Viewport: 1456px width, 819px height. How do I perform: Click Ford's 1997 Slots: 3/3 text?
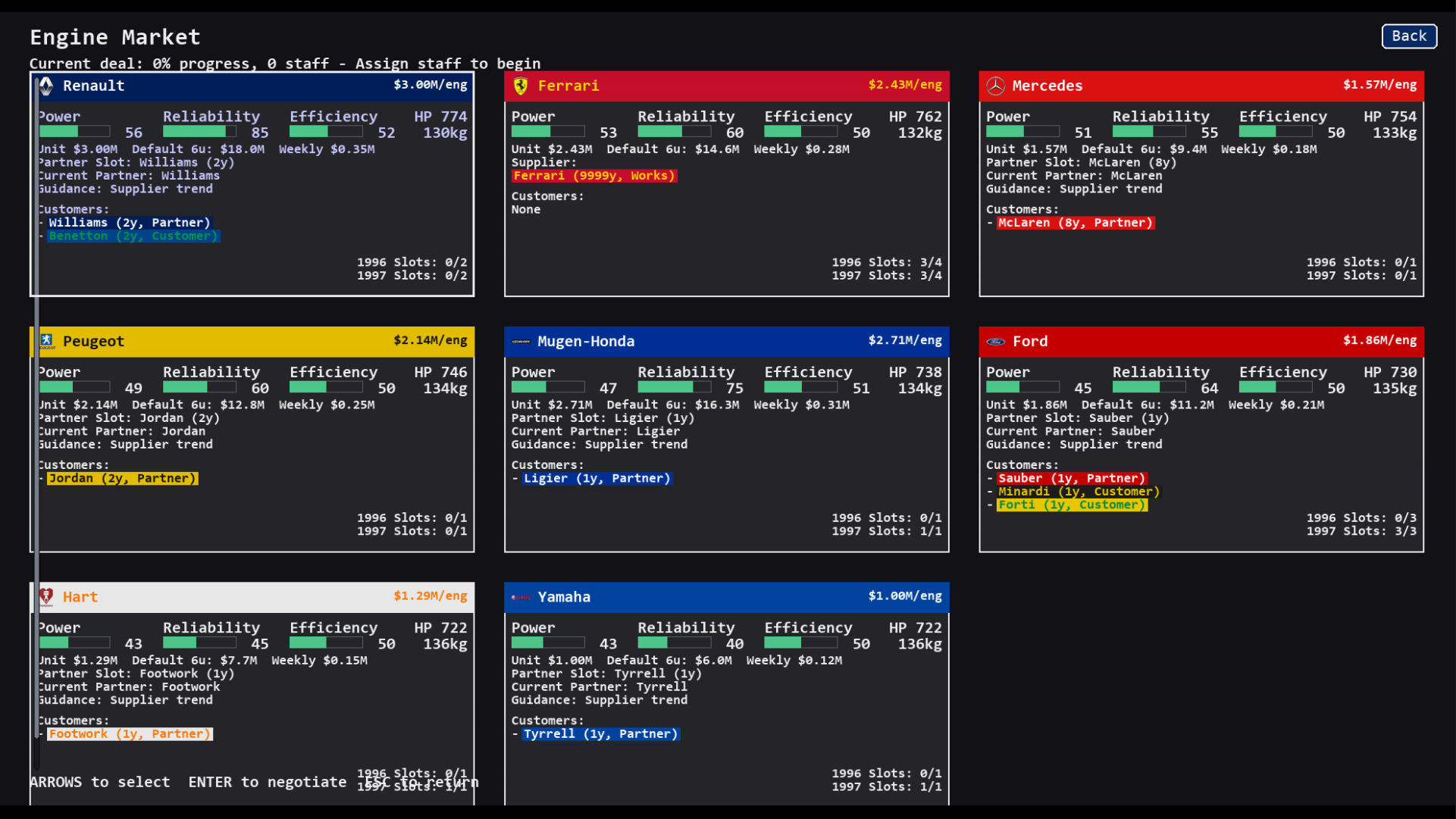coord(1361,531)
